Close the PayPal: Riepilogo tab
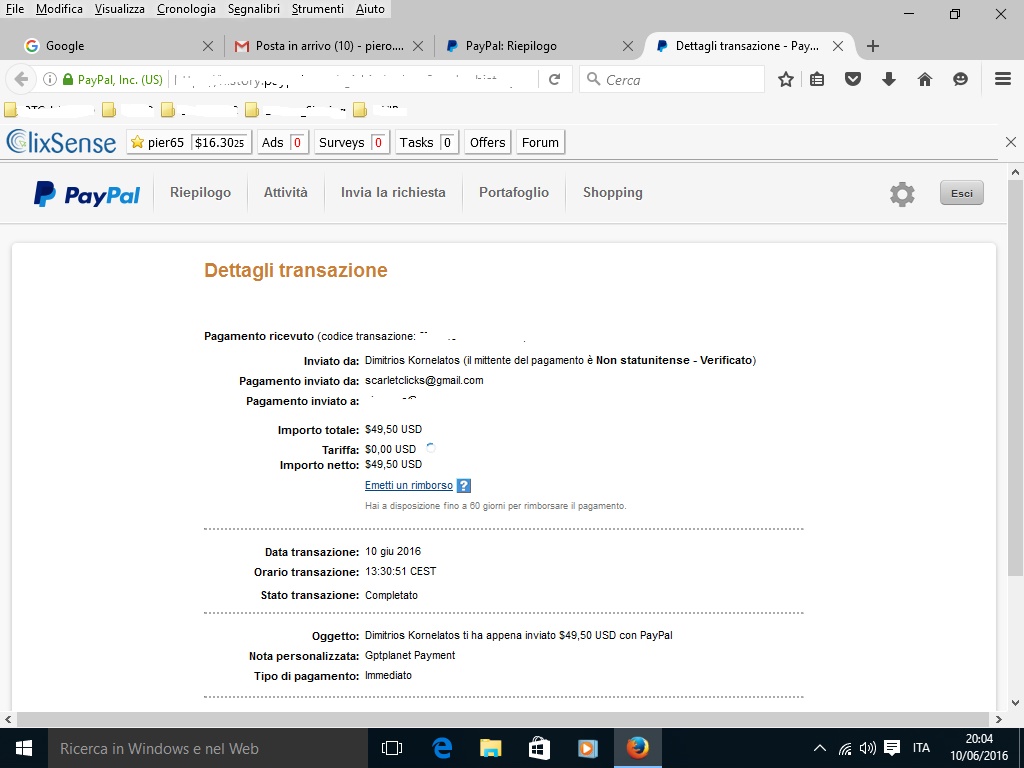The image size is (1024, 768). 628,46
